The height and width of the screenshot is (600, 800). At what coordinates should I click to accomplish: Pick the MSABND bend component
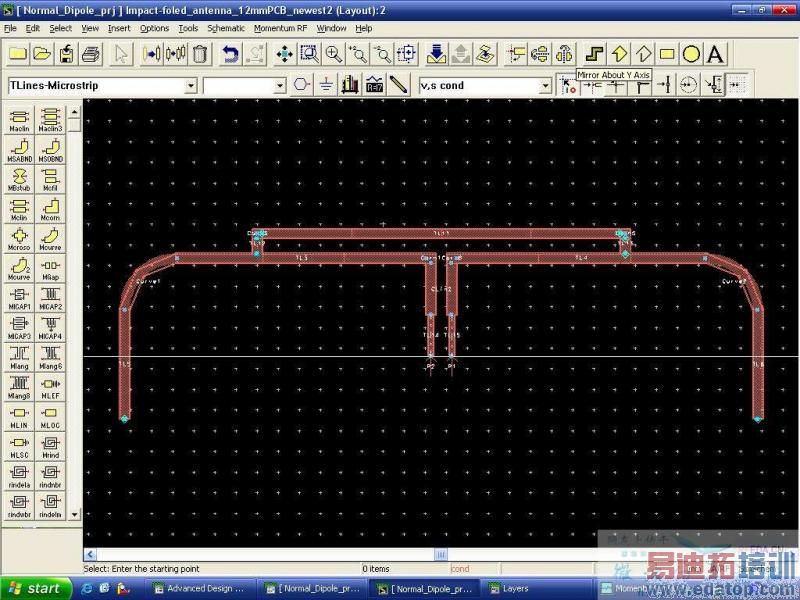pyautogui.click(x=19, y=150)
